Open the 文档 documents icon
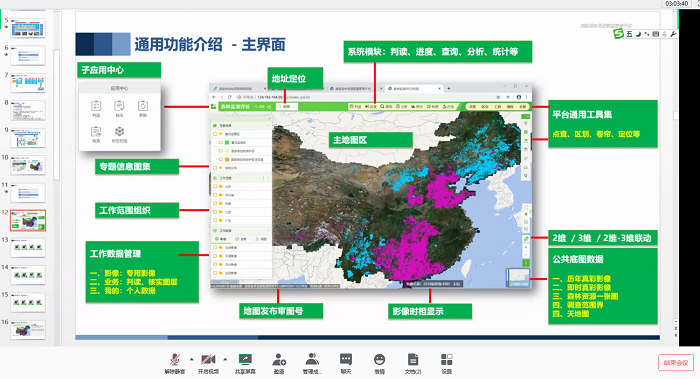 point(413,363)
